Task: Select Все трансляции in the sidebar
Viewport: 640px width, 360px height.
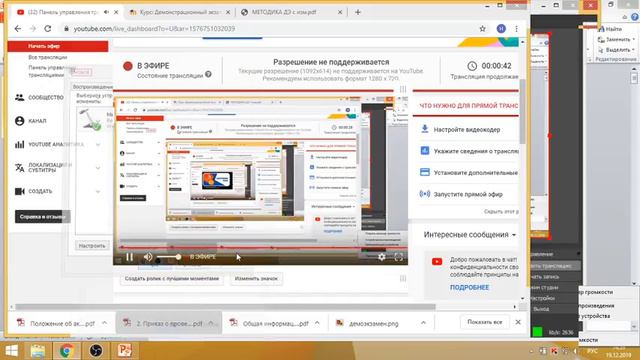Action: click(48, 57)
